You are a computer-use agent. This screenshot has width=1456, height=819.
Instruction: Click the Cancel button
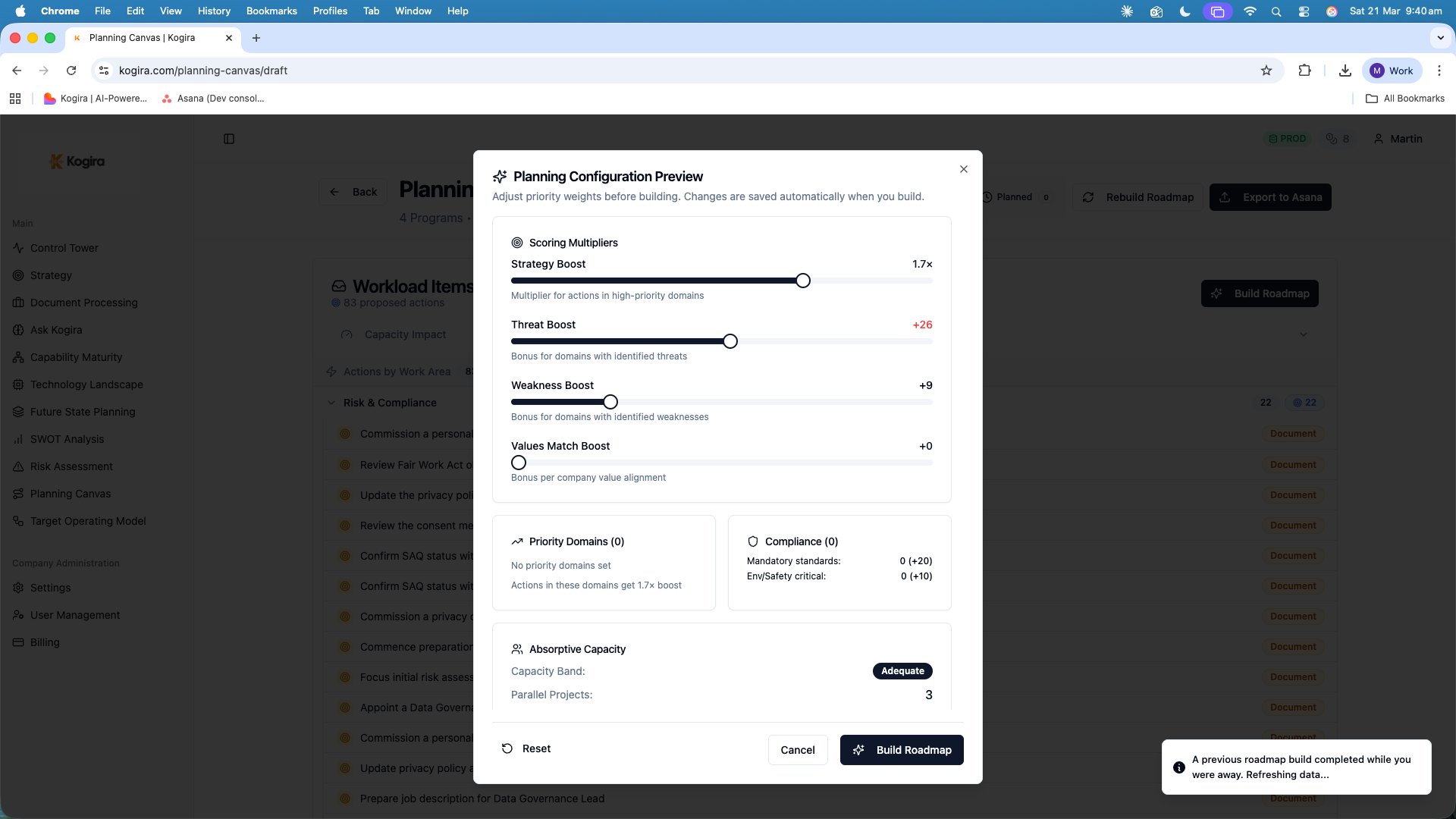(798, 750)
